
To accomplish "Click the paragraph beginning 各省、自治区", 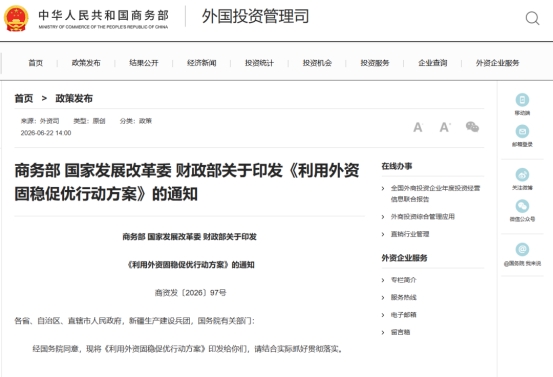I will [x=134, y=321].
